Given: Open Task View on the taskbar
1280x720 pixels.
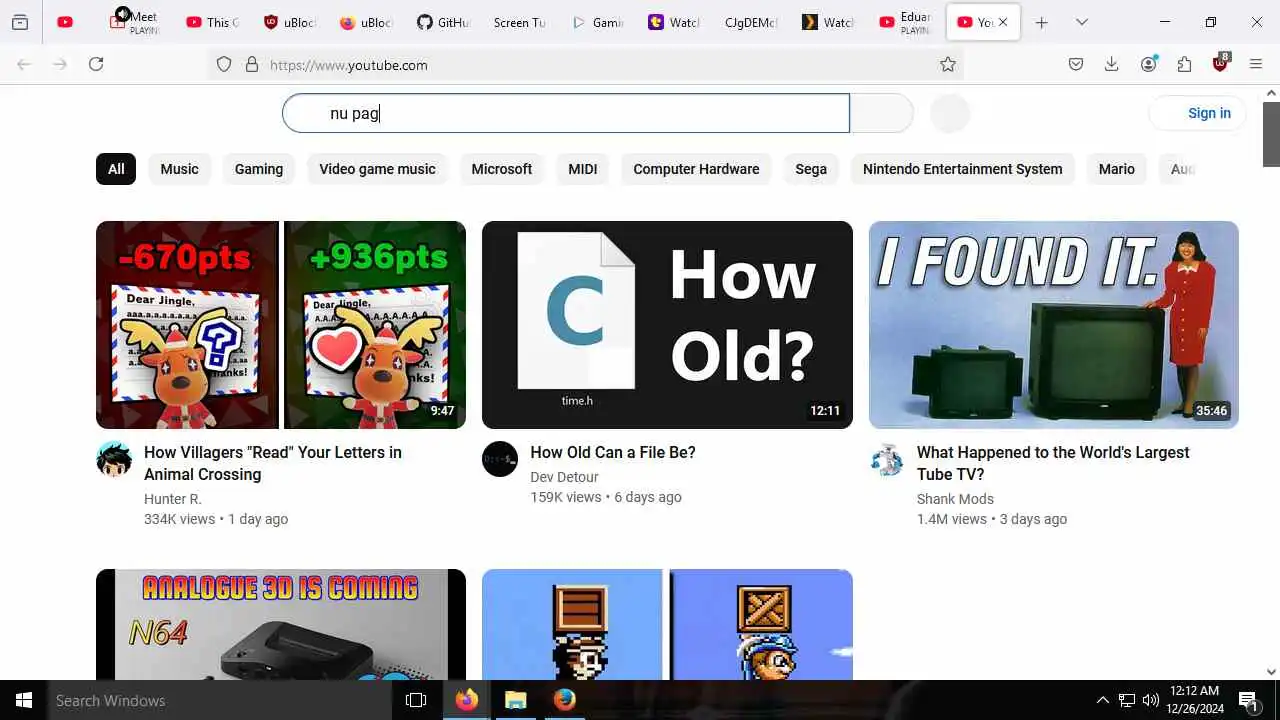Looking at the screenshot, I should click(416, 700).
